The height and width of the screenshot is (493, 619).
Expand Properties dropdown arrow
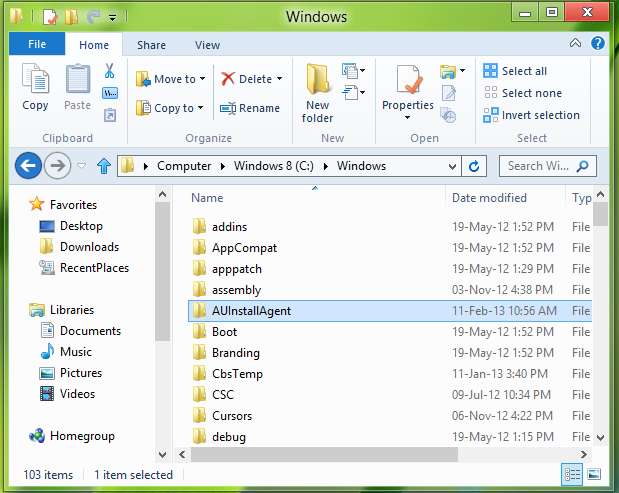pyautogui.click(x=407, y=118)
